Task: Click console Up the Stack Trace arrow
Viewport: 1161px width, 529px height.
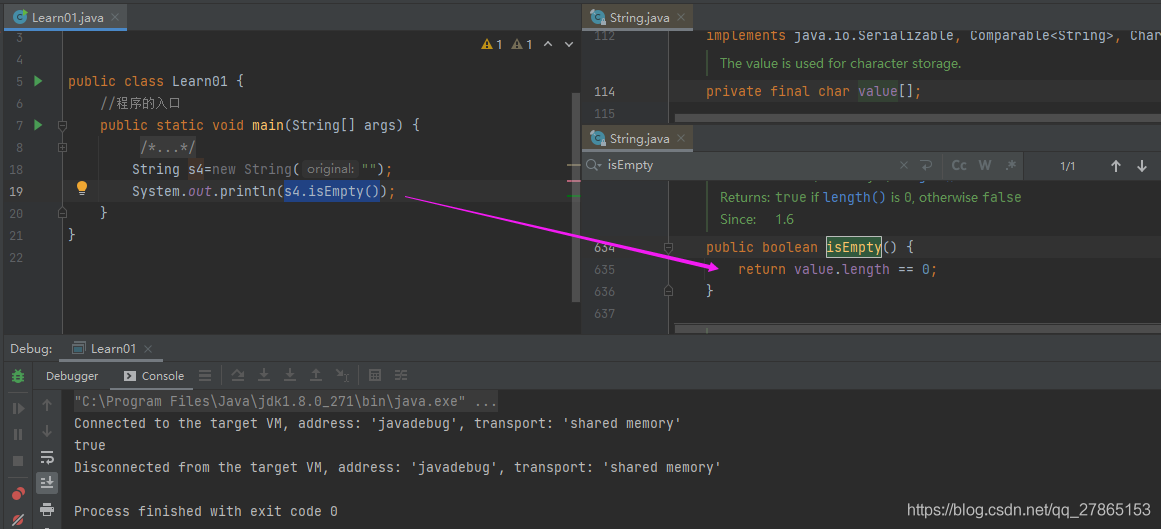Action: [x=47, y=405]
